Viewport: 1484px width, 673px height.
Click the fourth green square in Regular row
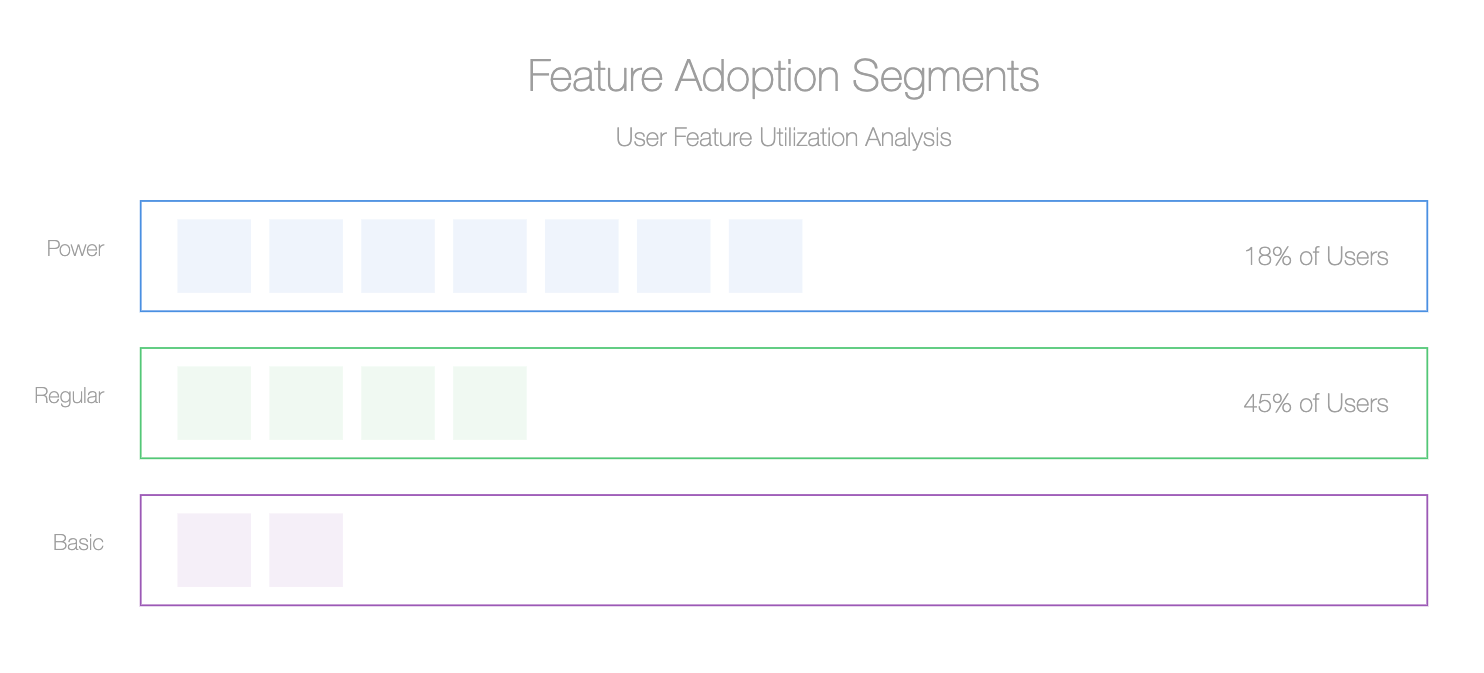click(490, 403)
